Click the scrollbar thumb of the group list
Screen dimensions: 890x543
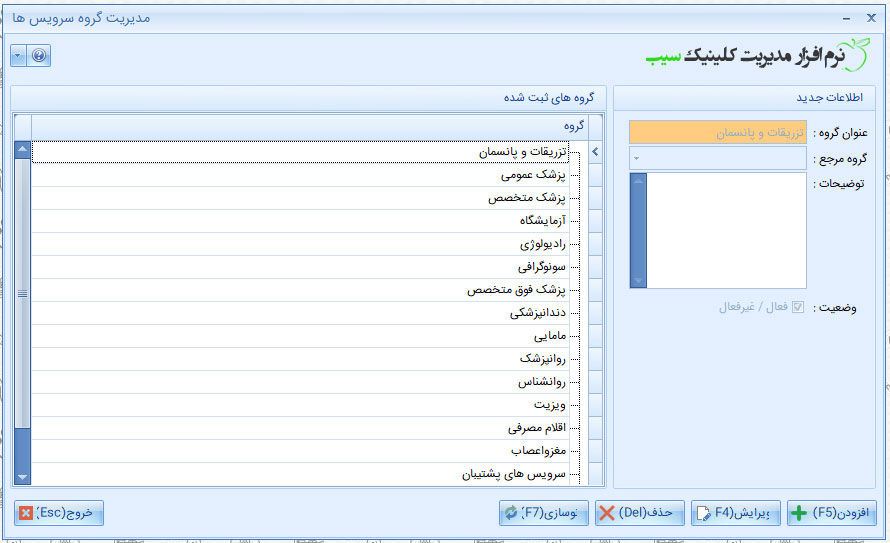click(22, 293)
